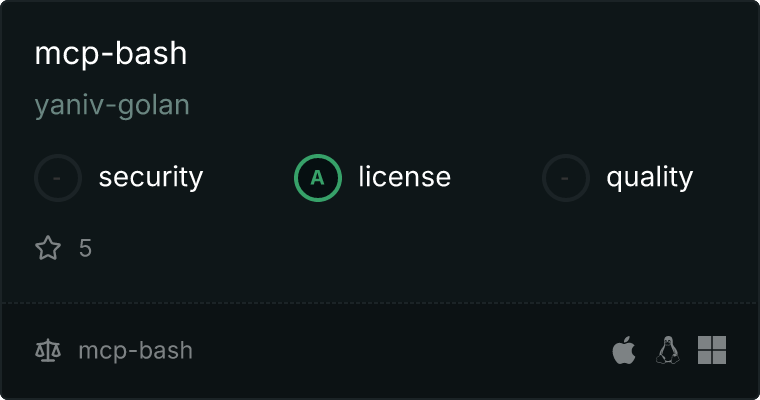Click the security label text
This screenshot has width=760, height=400.
click(x=151, y=177)
